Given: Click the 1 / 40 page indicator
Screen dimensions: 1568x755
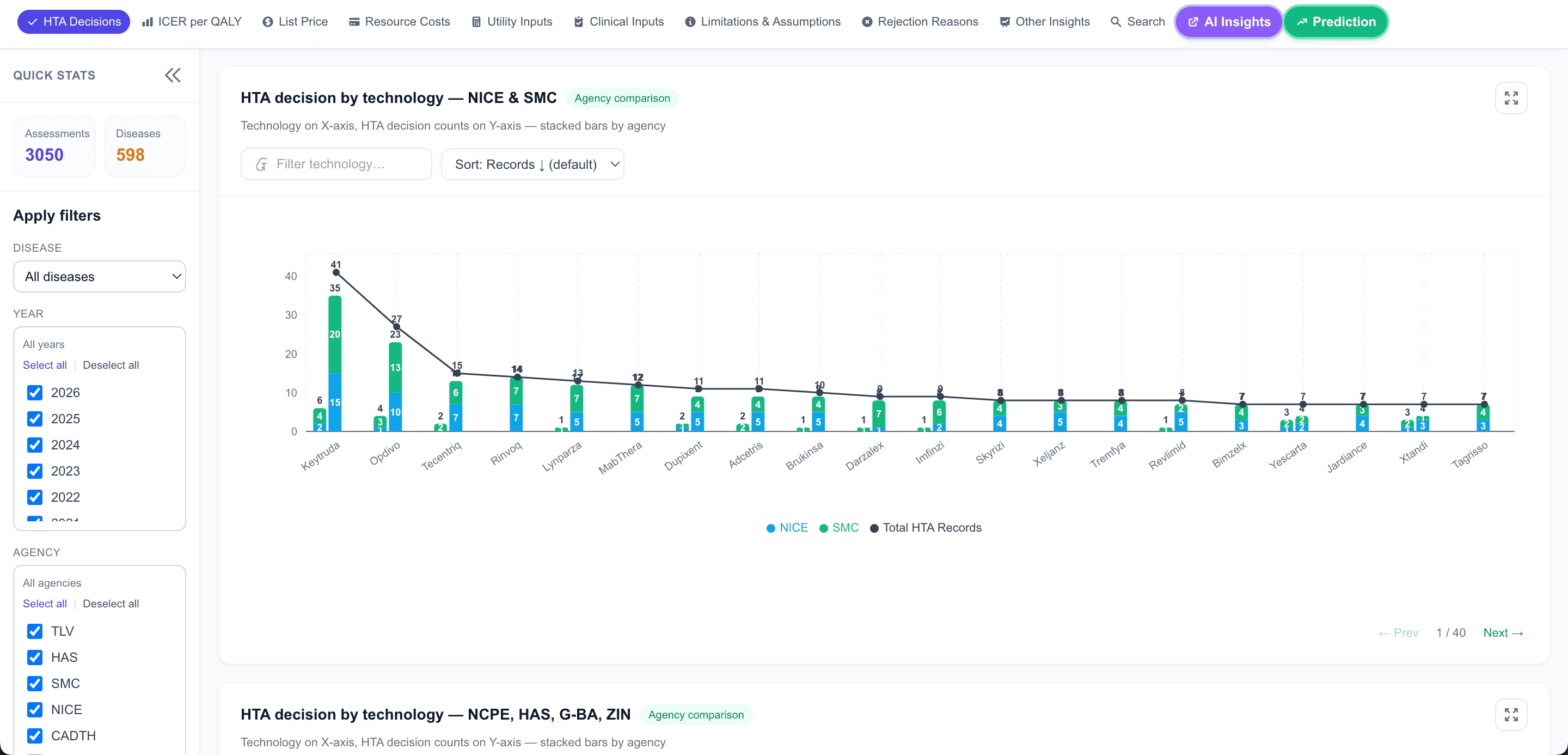Looking at the screenshot, I should click(x=1450, y=633).
